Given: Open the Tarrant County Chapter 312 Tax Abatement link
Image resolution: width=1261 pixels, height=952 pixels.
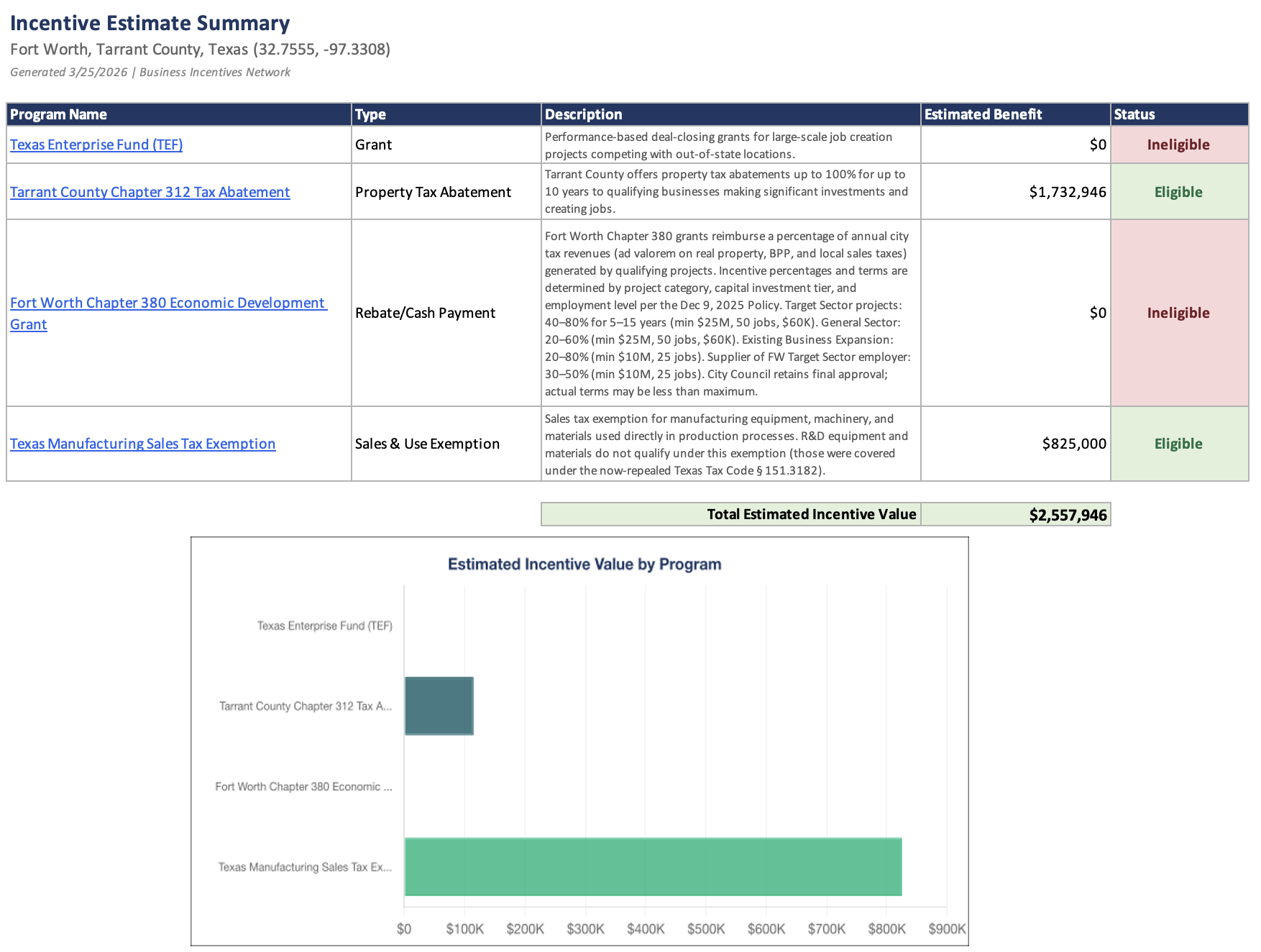Looking at the screenshot, I should pos(150,192).
